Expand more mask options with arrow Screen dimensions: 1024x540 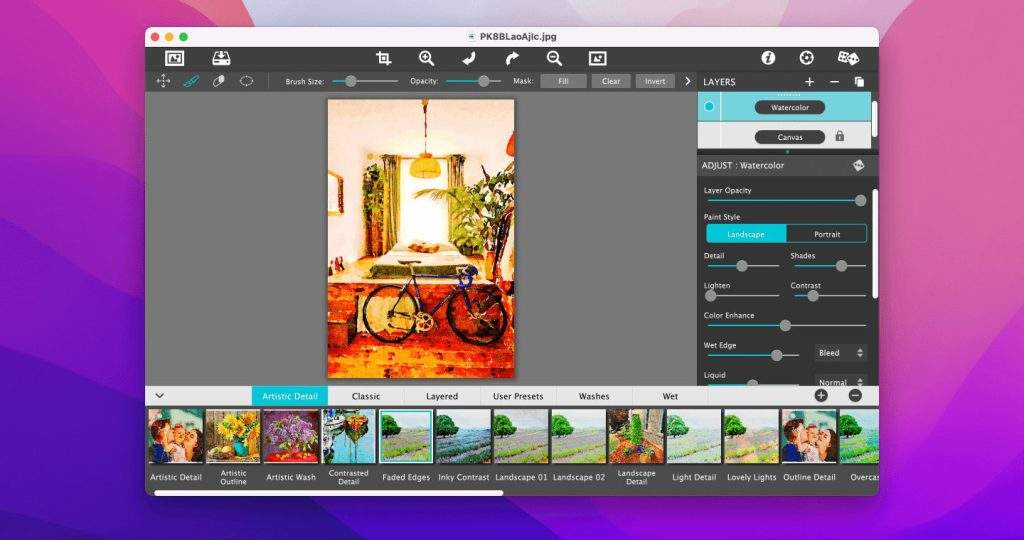(x=687, y=81)
